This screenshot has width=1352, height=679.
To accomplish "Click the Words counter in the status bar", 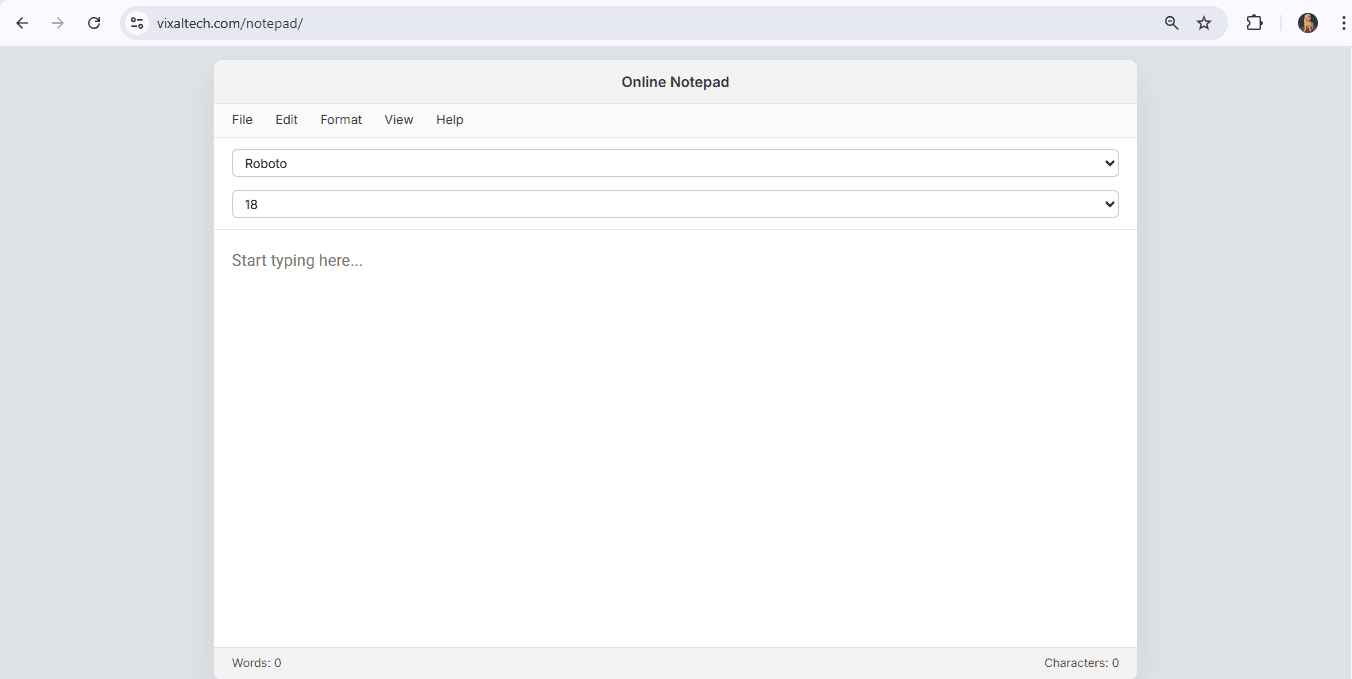I will click(x=256, y=662).
